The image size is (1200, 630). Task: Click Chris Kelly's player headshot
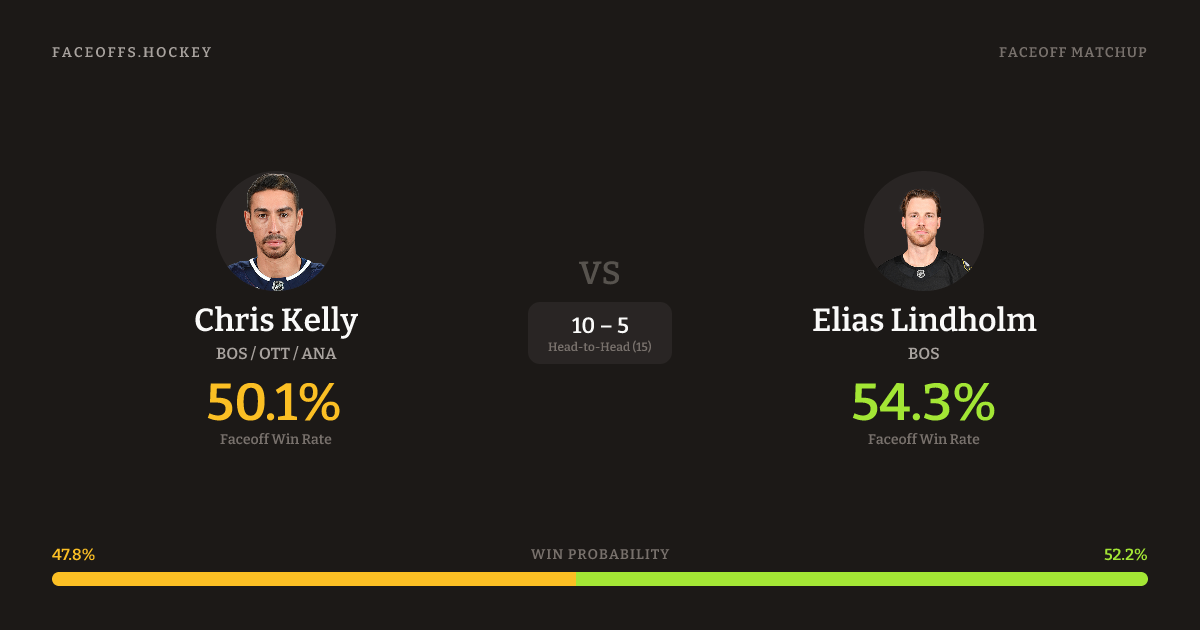point(276,231)
